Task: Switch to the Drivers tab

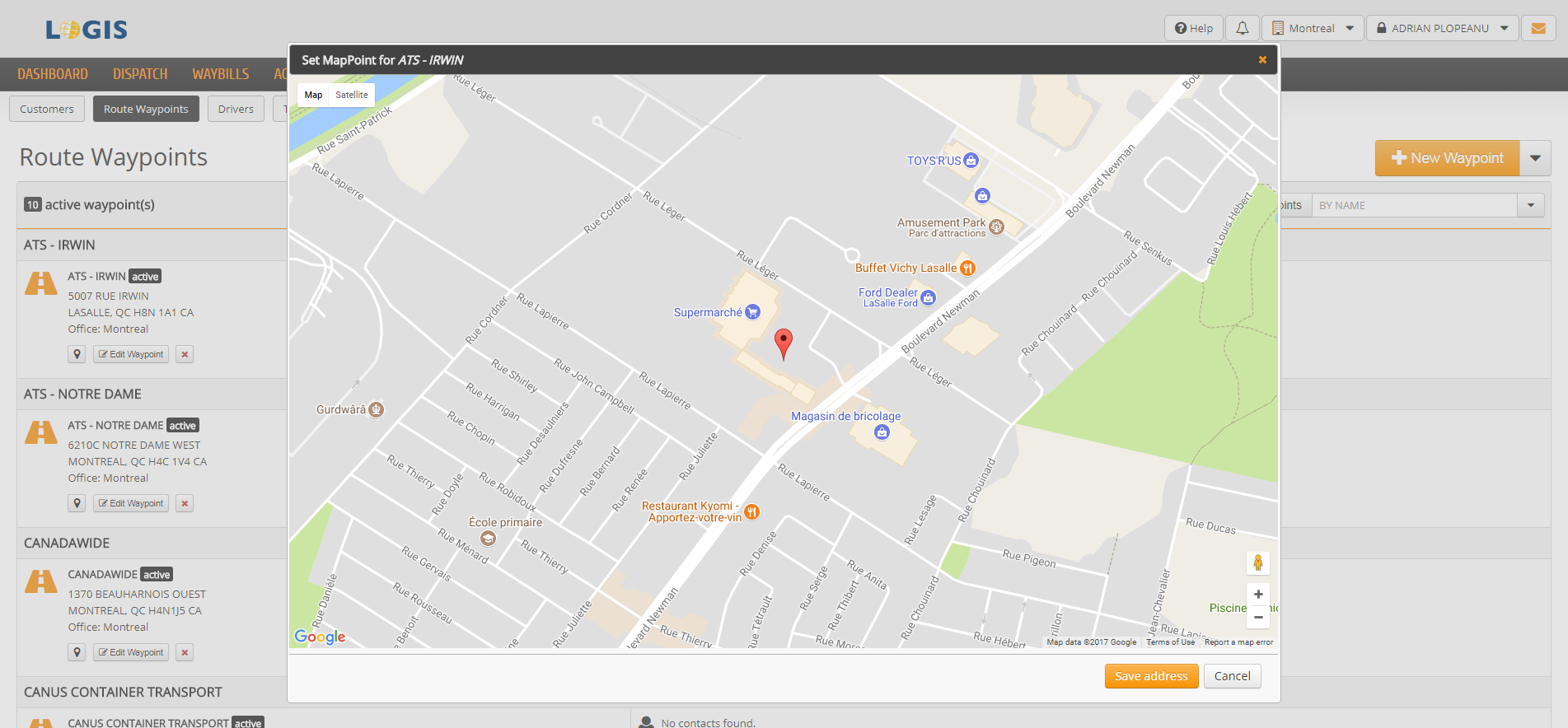Action: pos(236,109)
